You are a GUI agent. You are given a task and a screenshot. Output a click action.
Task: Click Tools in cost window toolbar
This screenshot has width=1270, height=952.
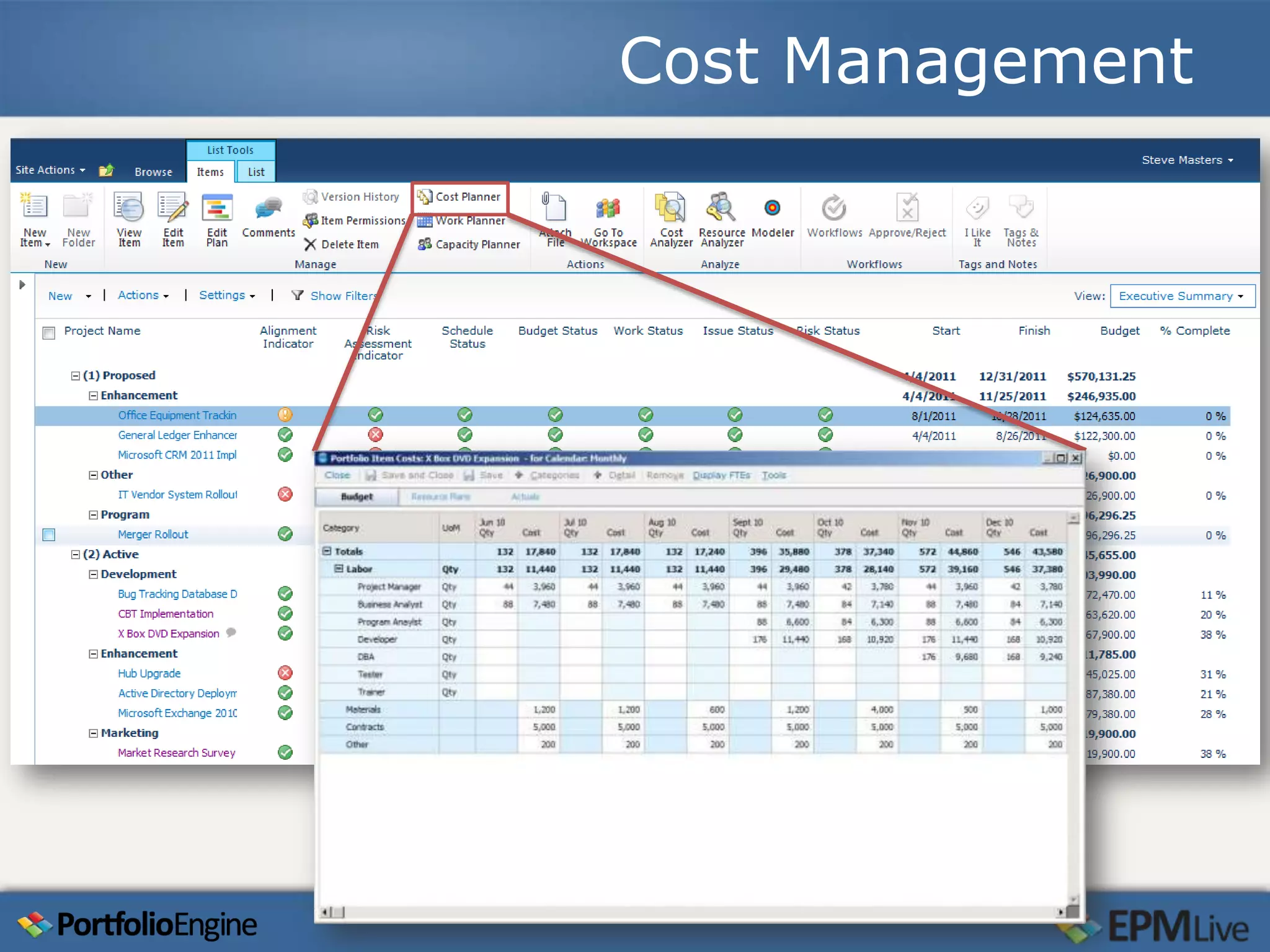[x=773, y=475]
